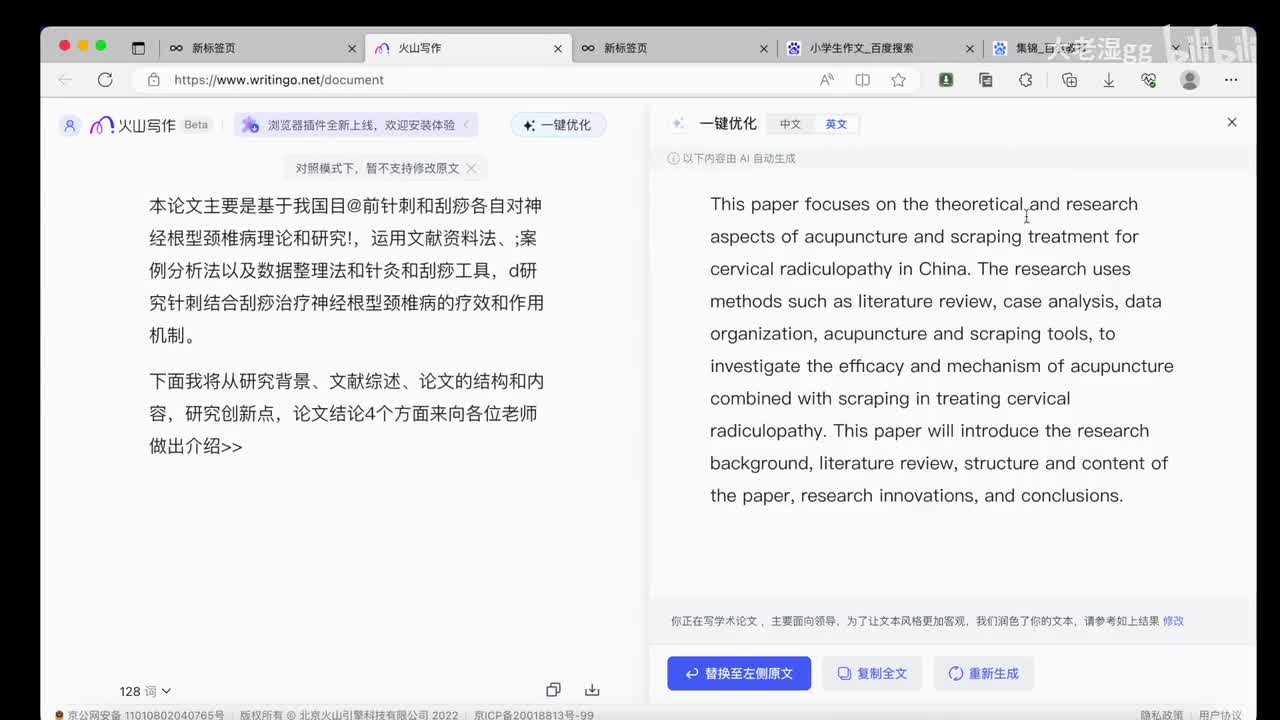Open the browser extensions puzzle icon
The width and height of the screenshot is (1280, 720).
tap(1025, 80)
